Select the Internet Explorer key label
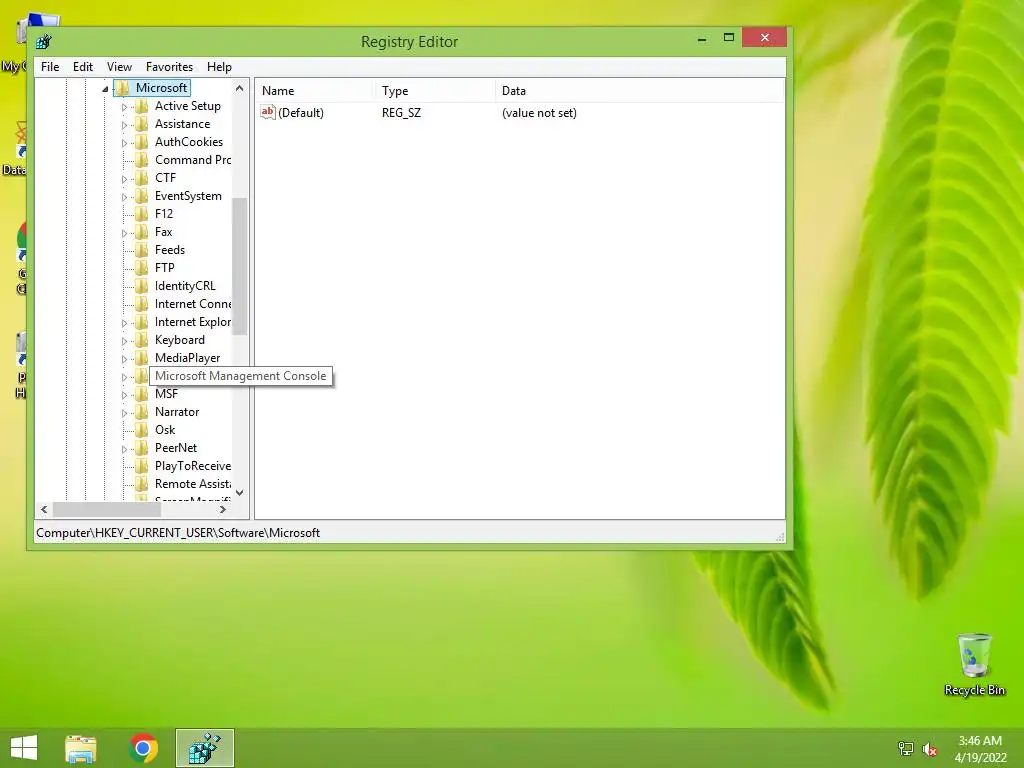1024x768 pixels. 193,322
